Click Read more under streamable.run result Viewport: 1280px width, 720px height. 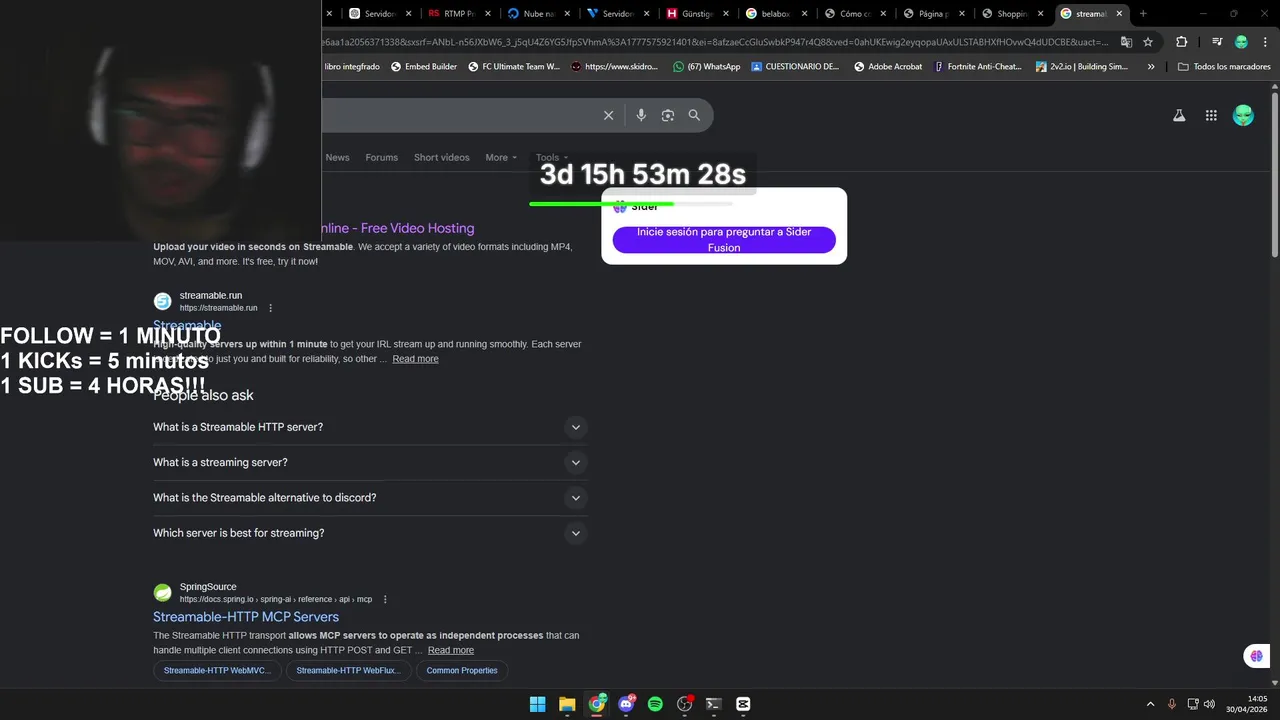[x=415, y=359]
